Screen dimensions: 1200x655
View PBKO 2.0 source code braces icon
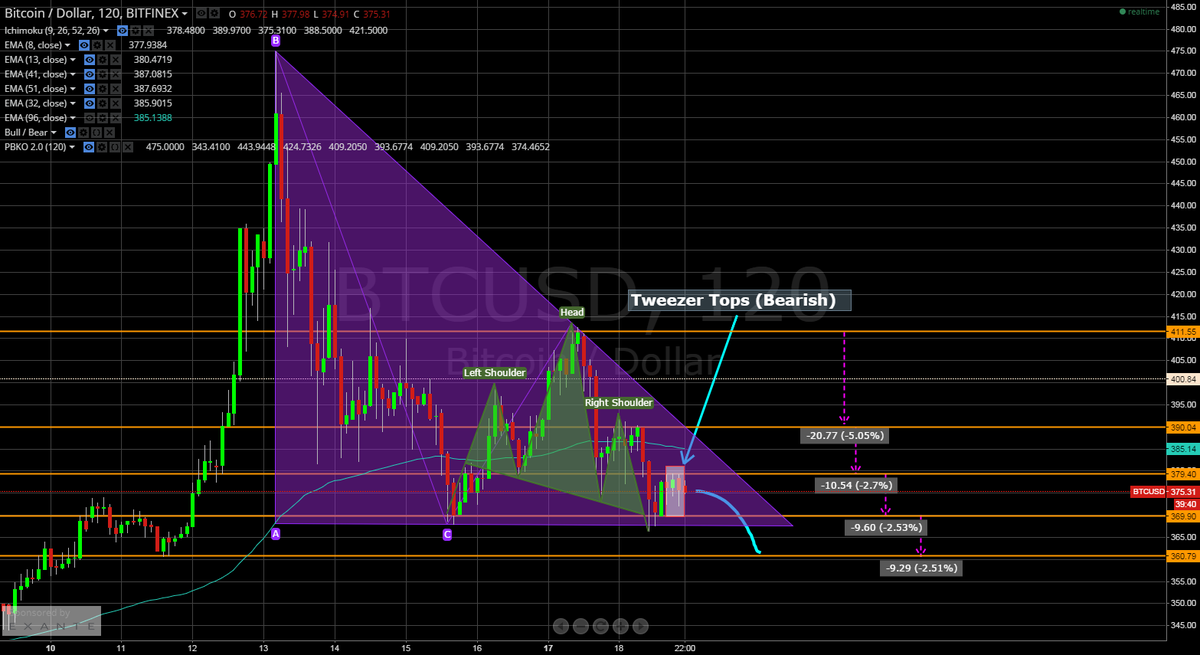click(x=114, y=147)
